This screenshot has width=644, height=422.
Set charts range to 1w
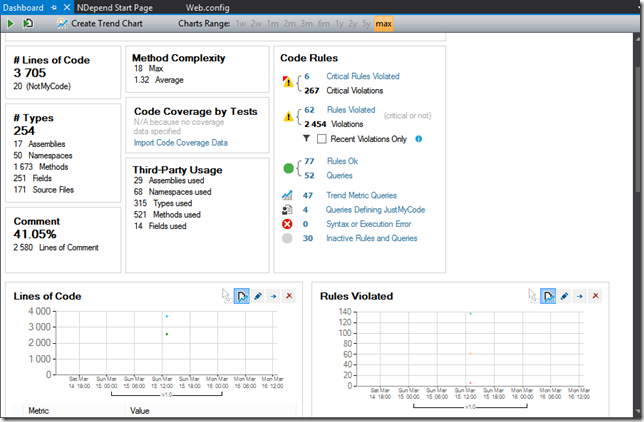pos(241,24)
